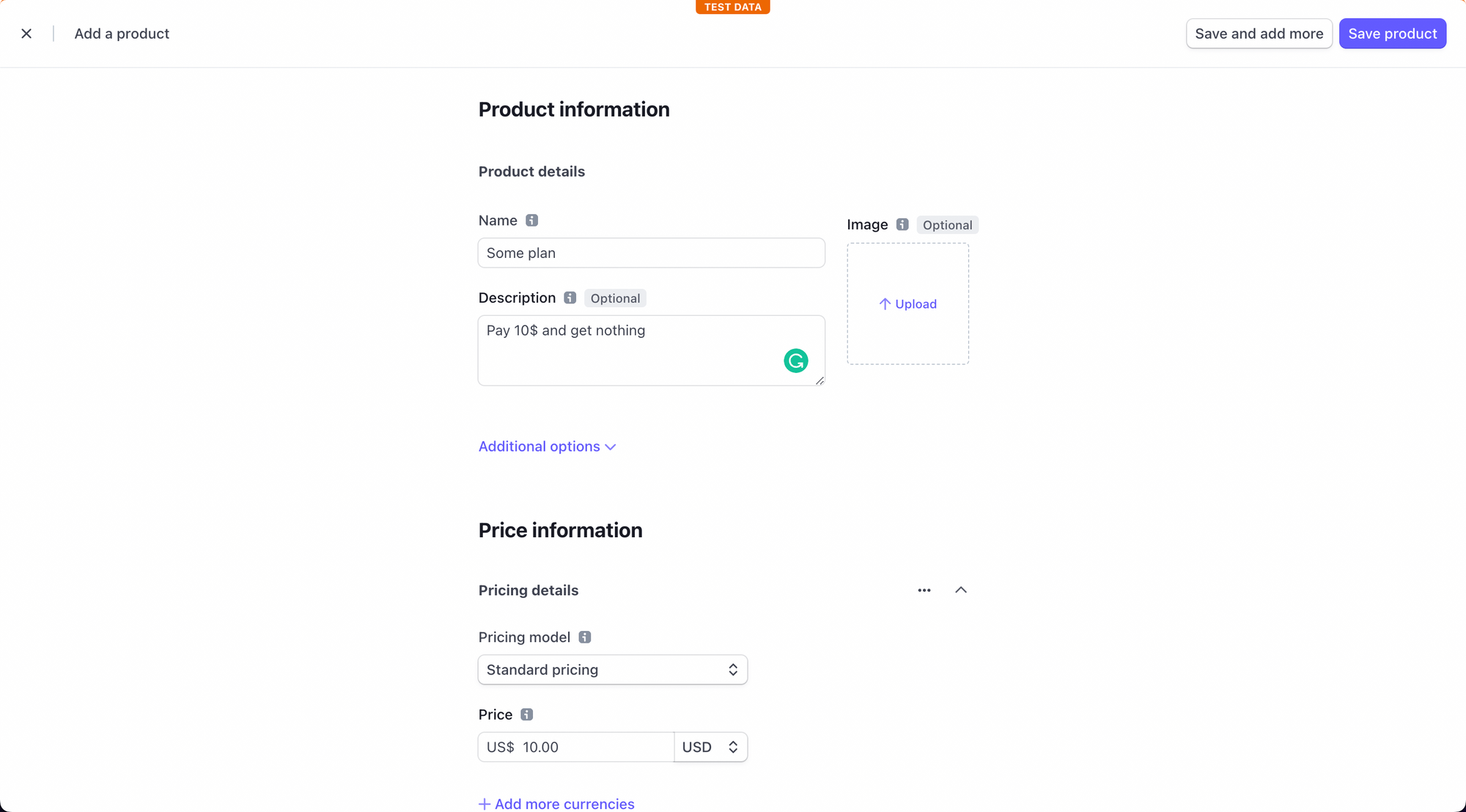Viewport: 1466px width, 812px height.
Task: Click the TEST DATA banner
Action: coord(732,7)
